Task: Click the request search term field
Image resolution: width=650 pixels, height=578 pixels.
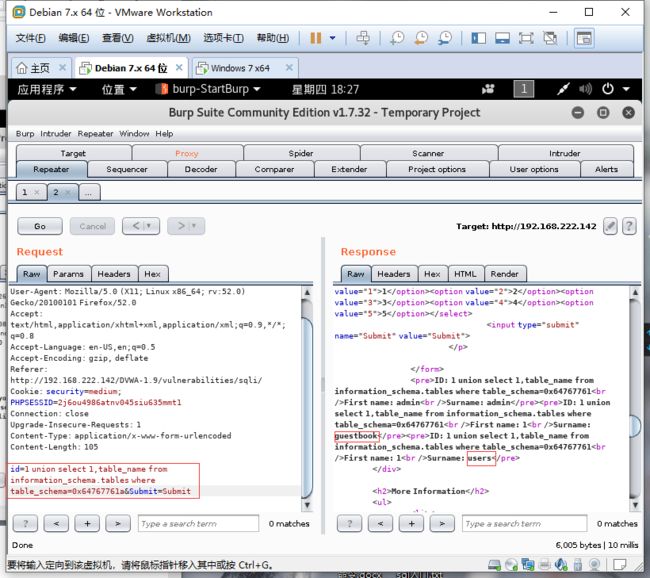Action: (199, 524)
